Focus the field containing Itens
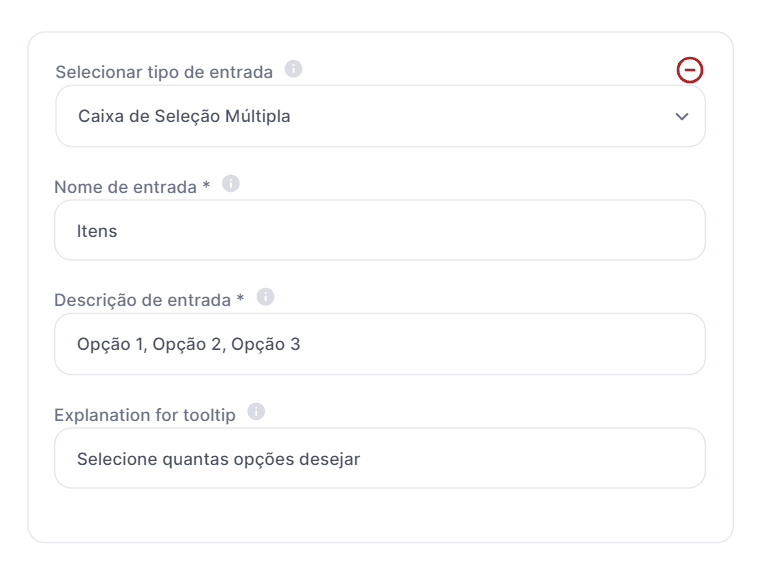The height and width of the screenshot is (563, 768). click(380, 231)
